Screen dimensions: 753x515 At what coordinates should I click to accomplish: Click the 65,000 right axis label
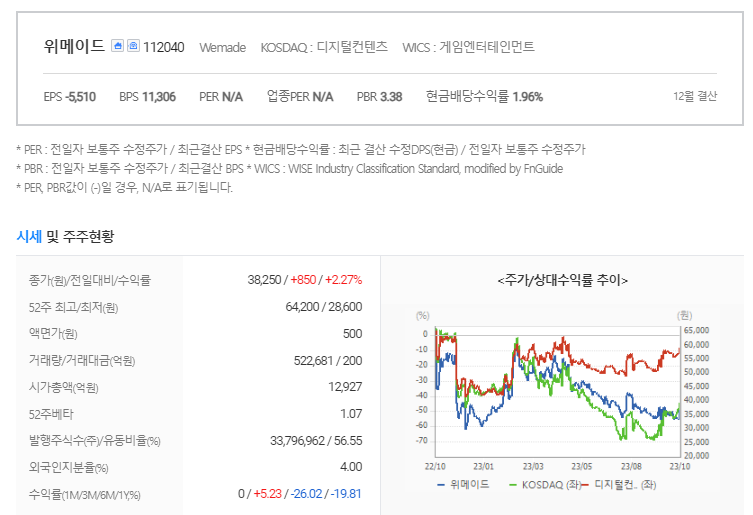tap(696, 331)
